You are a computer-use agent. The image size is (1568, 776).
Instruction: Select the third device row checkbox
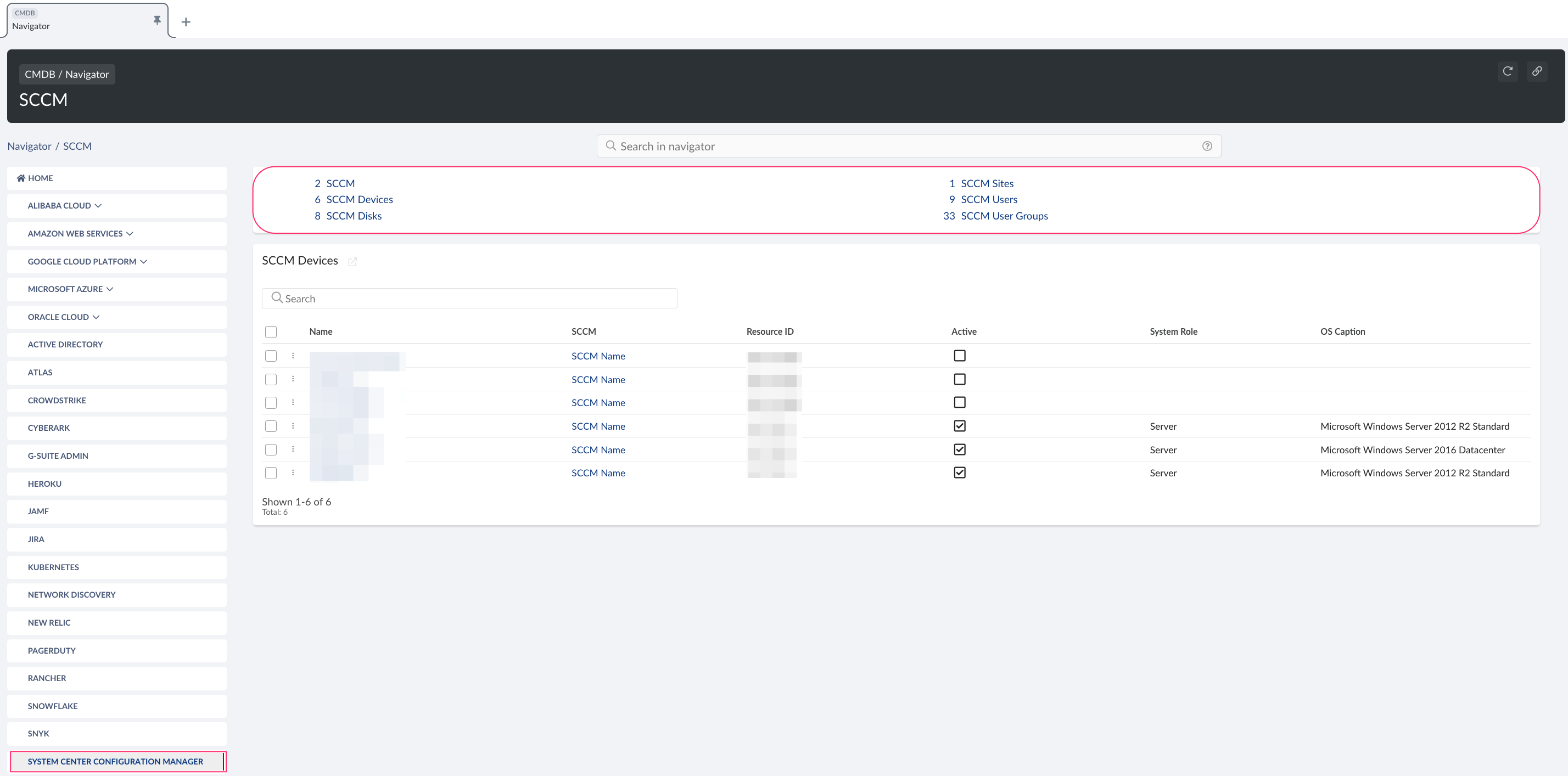tap(271, 403)
